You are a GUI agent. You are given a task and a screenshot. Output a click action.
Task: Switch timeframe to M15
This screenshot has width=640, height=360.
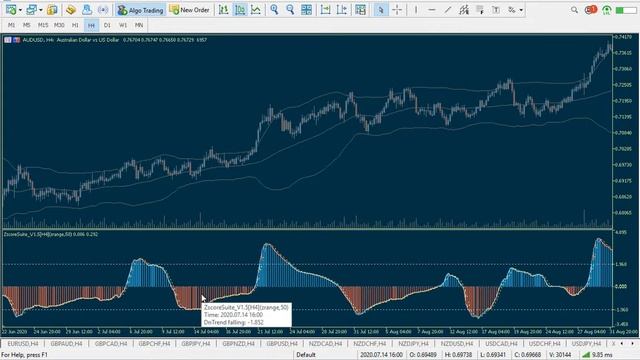click(x=43, y=25)
